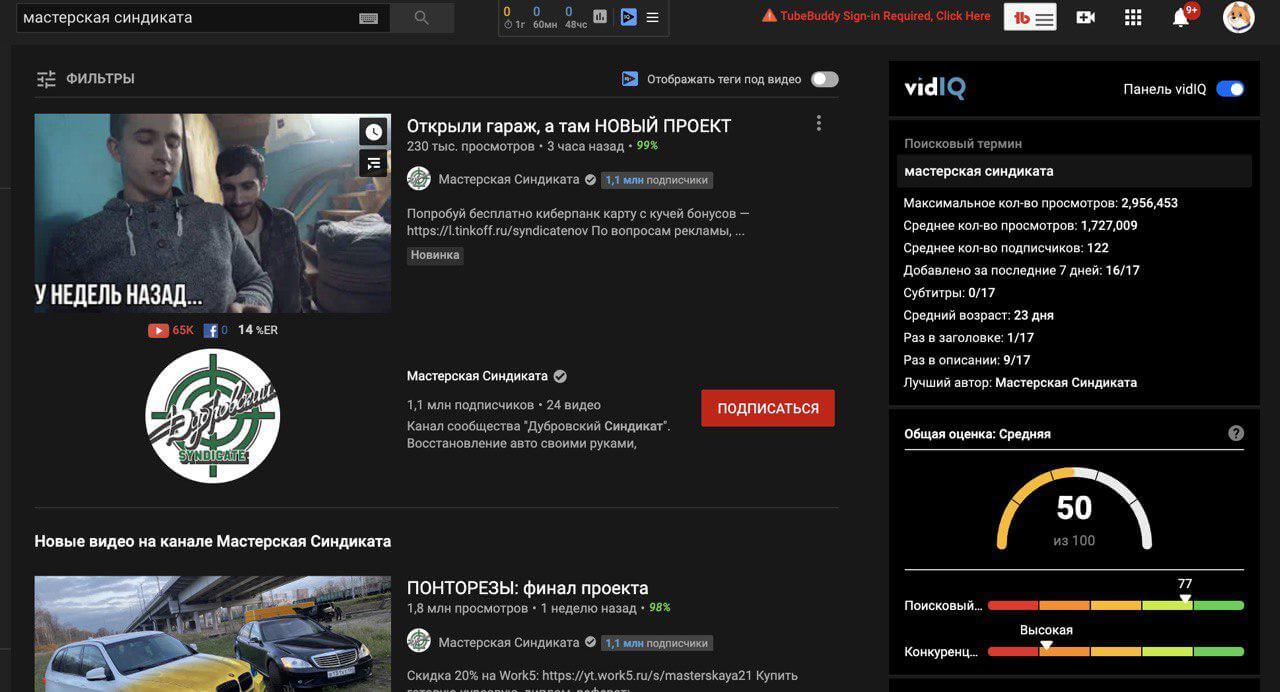This screenshot has height=692, width=1280.
Task: Click 'Раз в описании: 9/17'
Action: 967,360
